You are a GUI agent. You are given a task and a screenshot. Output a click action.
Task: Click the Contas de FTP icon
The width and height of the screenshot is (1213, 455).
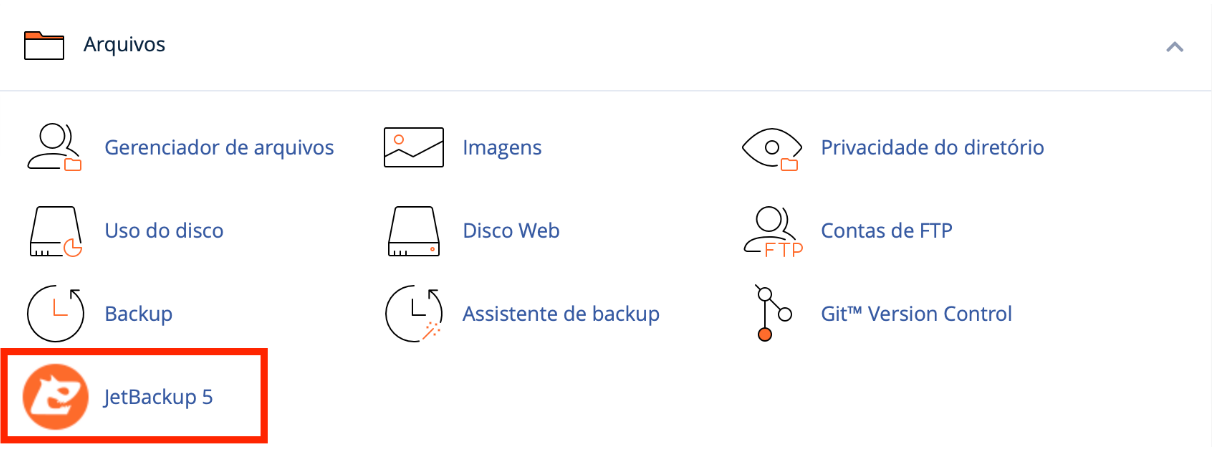click(x=771, y=231)
